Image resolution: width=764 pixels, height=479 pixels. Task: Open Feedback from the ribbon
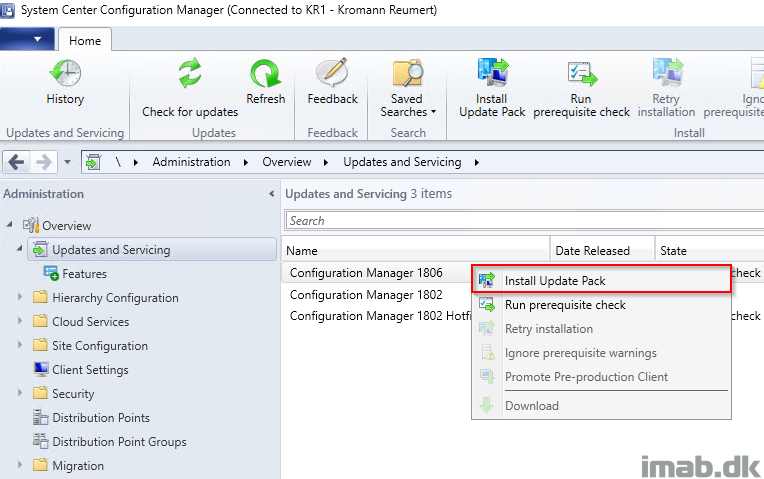click(332, 82)
